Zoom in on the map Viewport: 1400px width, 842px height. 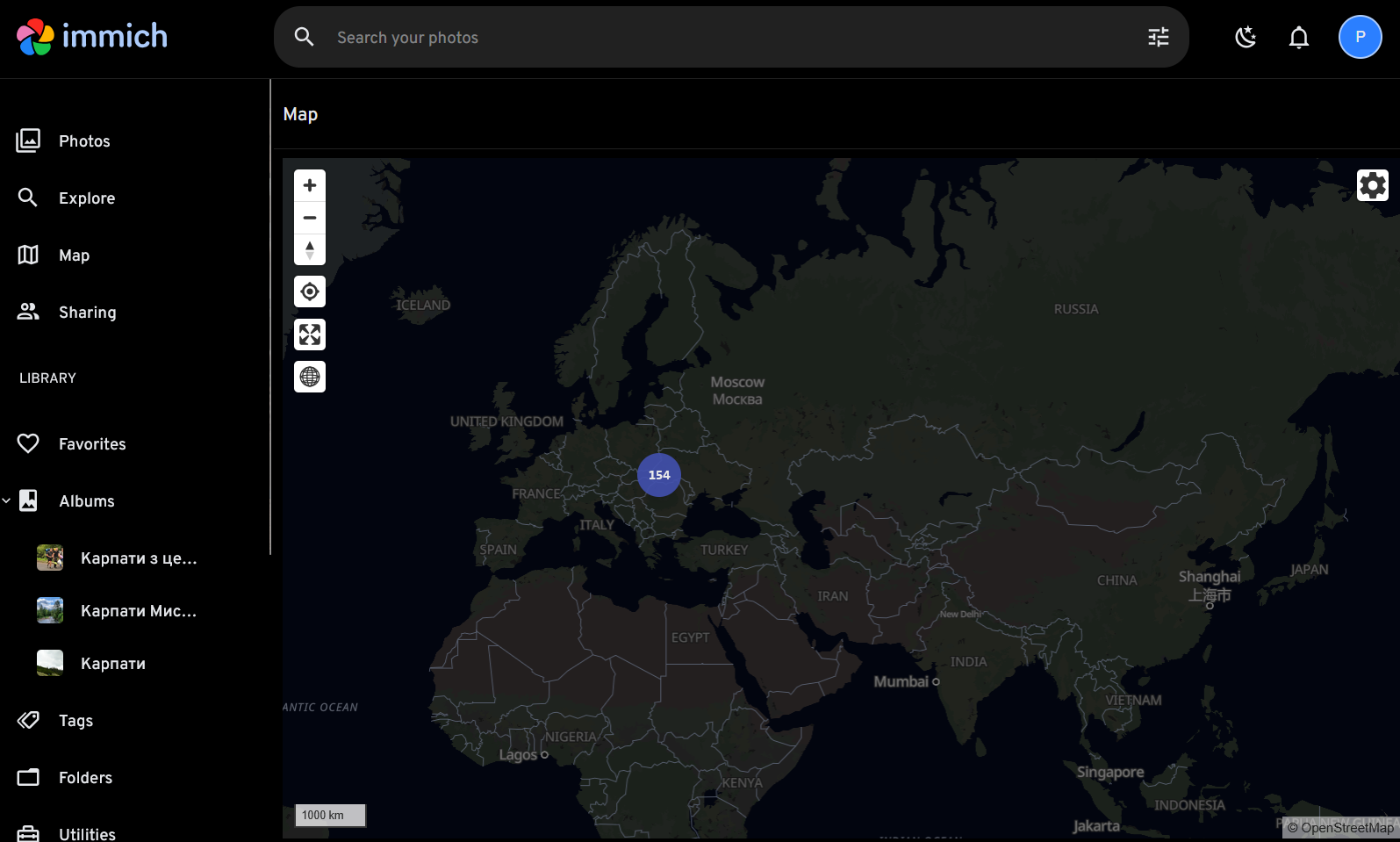click(x=309, y=185)
